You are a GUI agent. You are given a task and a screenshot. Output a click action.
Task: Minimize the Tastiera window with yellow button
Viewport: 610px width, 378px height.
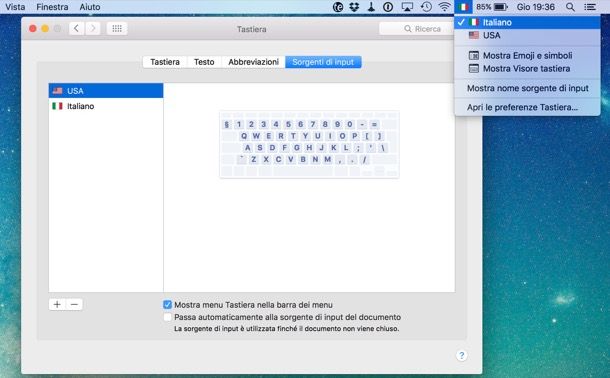pyautogui.click(x=45, y=29)
